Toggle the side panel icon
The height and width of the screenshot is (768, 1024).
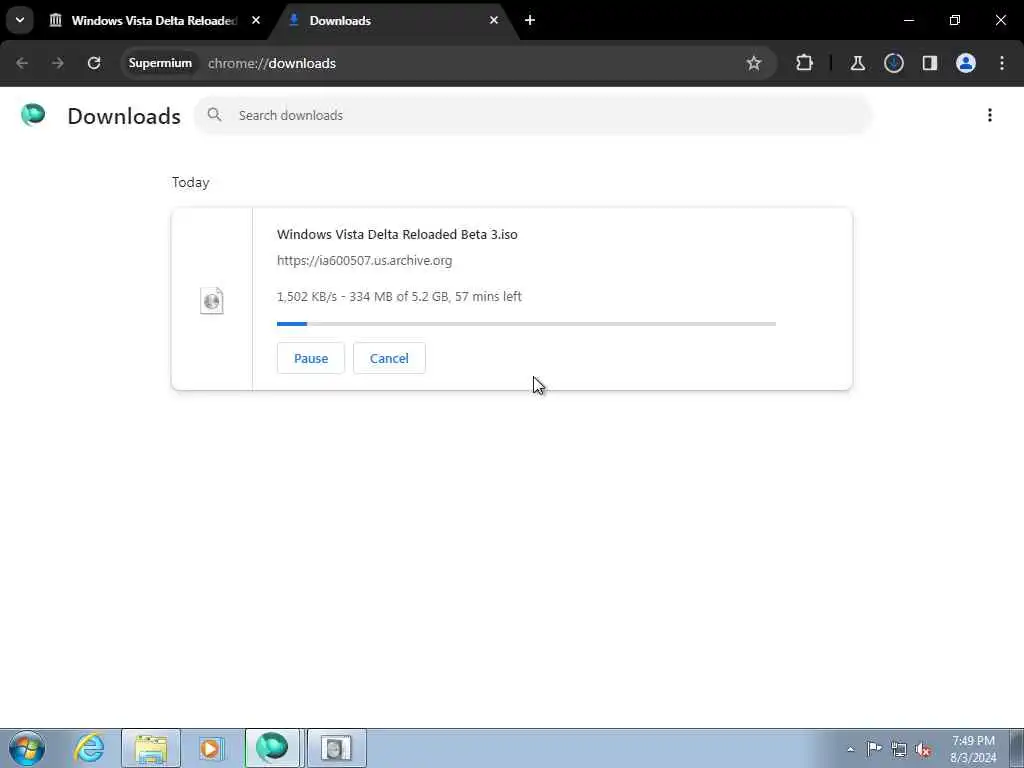pyautogui.click(x=930, y=63)
